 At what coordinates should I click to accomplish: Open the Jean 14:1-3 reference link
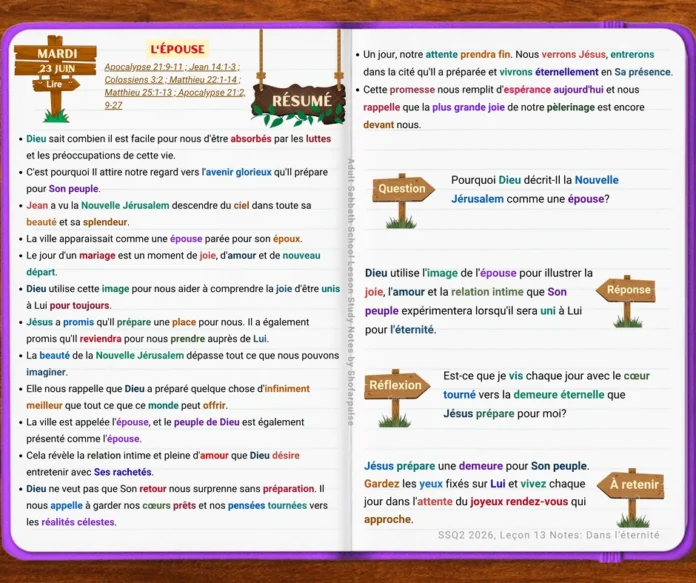[x=213, y=67]
